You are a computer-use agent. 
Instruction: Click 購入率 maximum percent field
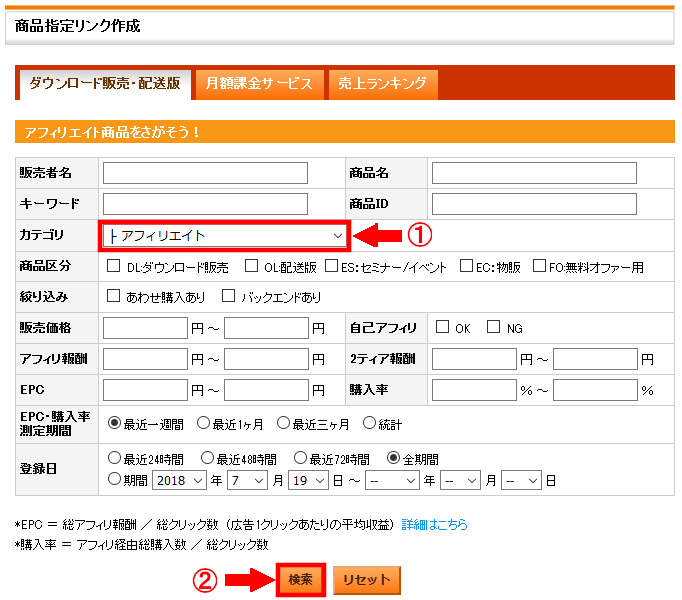point(595,390)
